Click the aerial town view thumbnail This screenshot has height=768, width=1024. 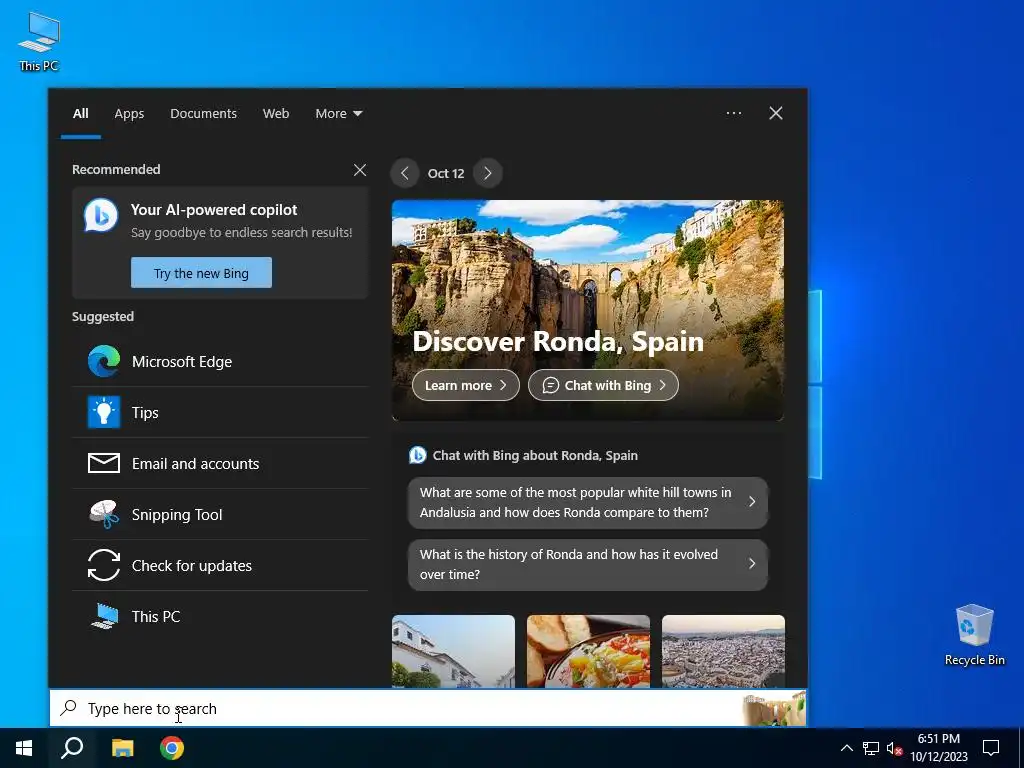tap(724, 651)
